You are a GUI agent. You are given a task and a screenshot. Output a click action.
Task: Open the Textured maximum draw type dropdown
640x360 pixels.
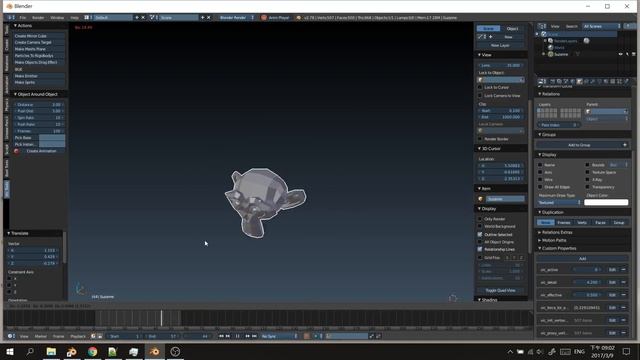coord(559,202)
